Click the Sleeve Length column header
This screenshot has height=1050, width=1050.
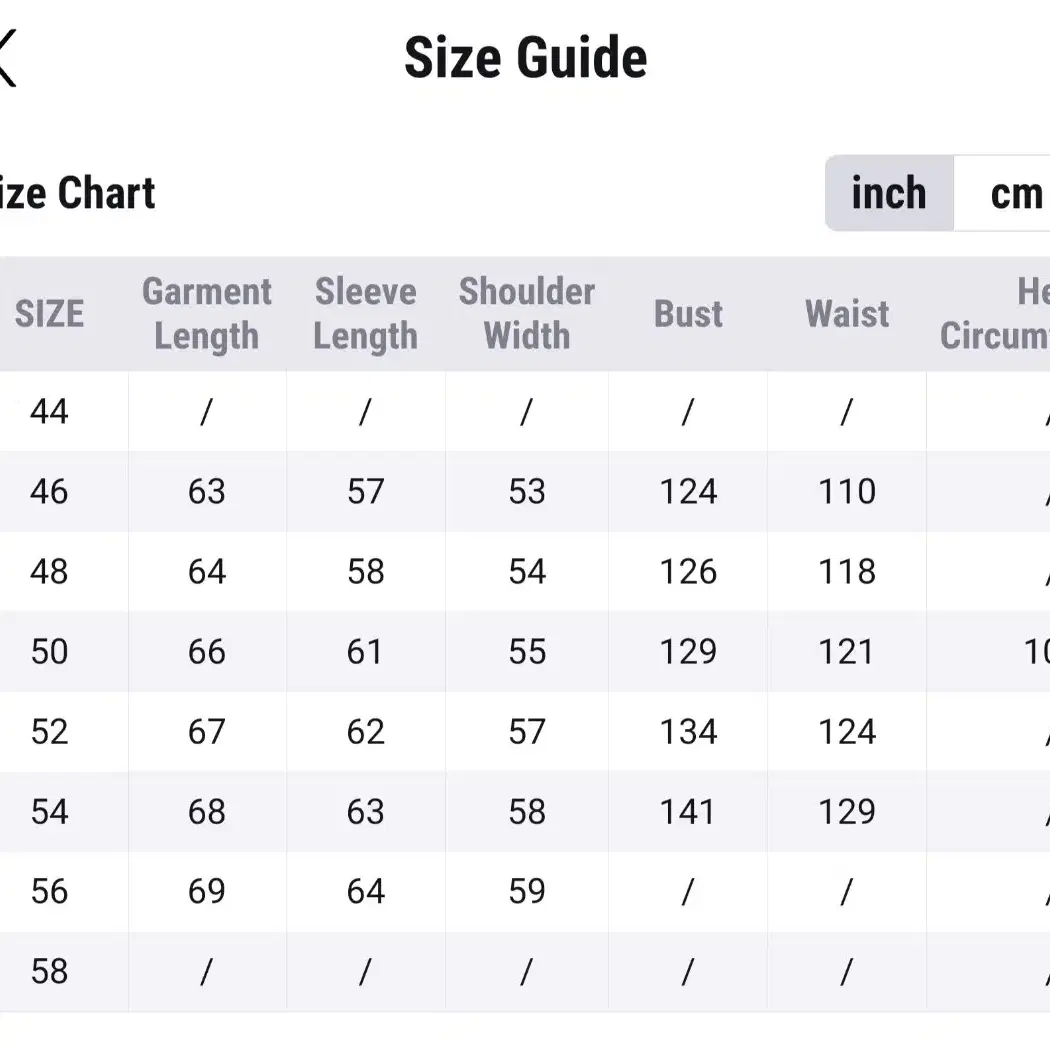tap(366, 313)
